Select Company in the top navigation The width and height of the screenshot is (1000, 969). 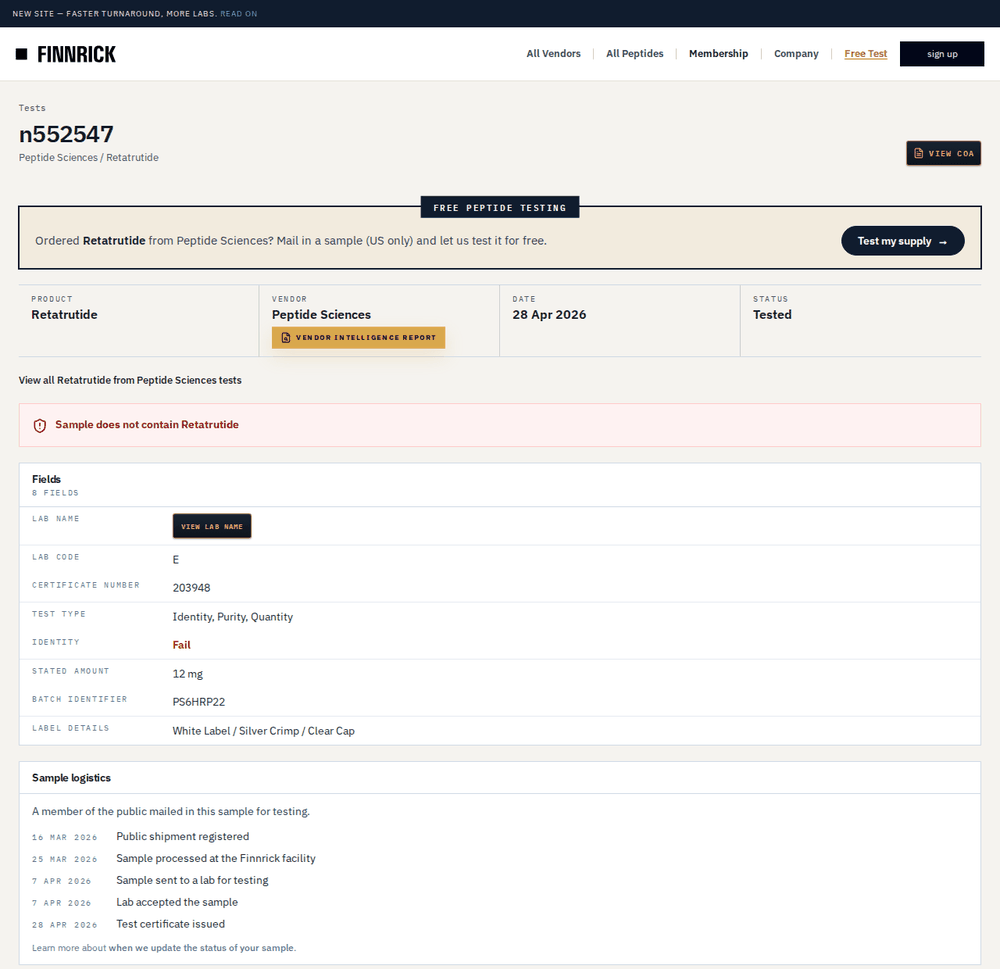click(796, 54)
